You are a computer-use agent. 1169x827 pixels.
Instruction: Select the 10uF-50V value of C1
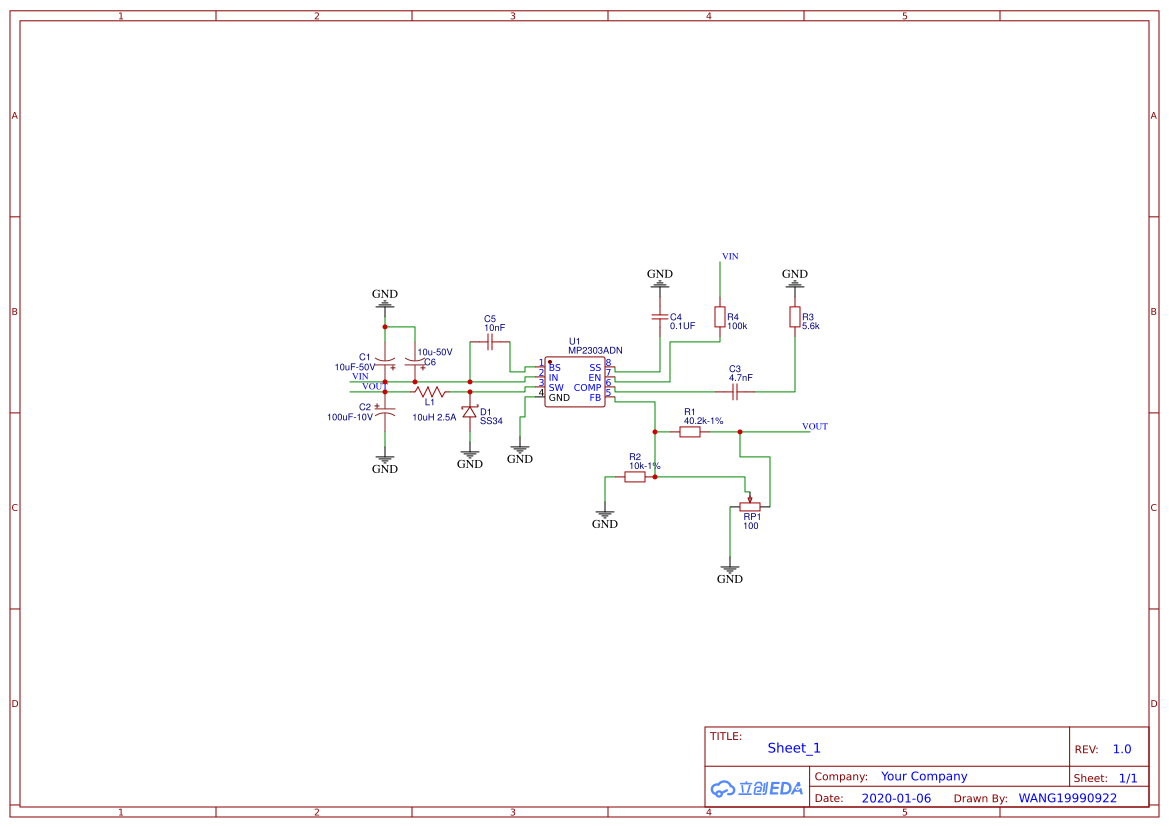coord(355,368)
